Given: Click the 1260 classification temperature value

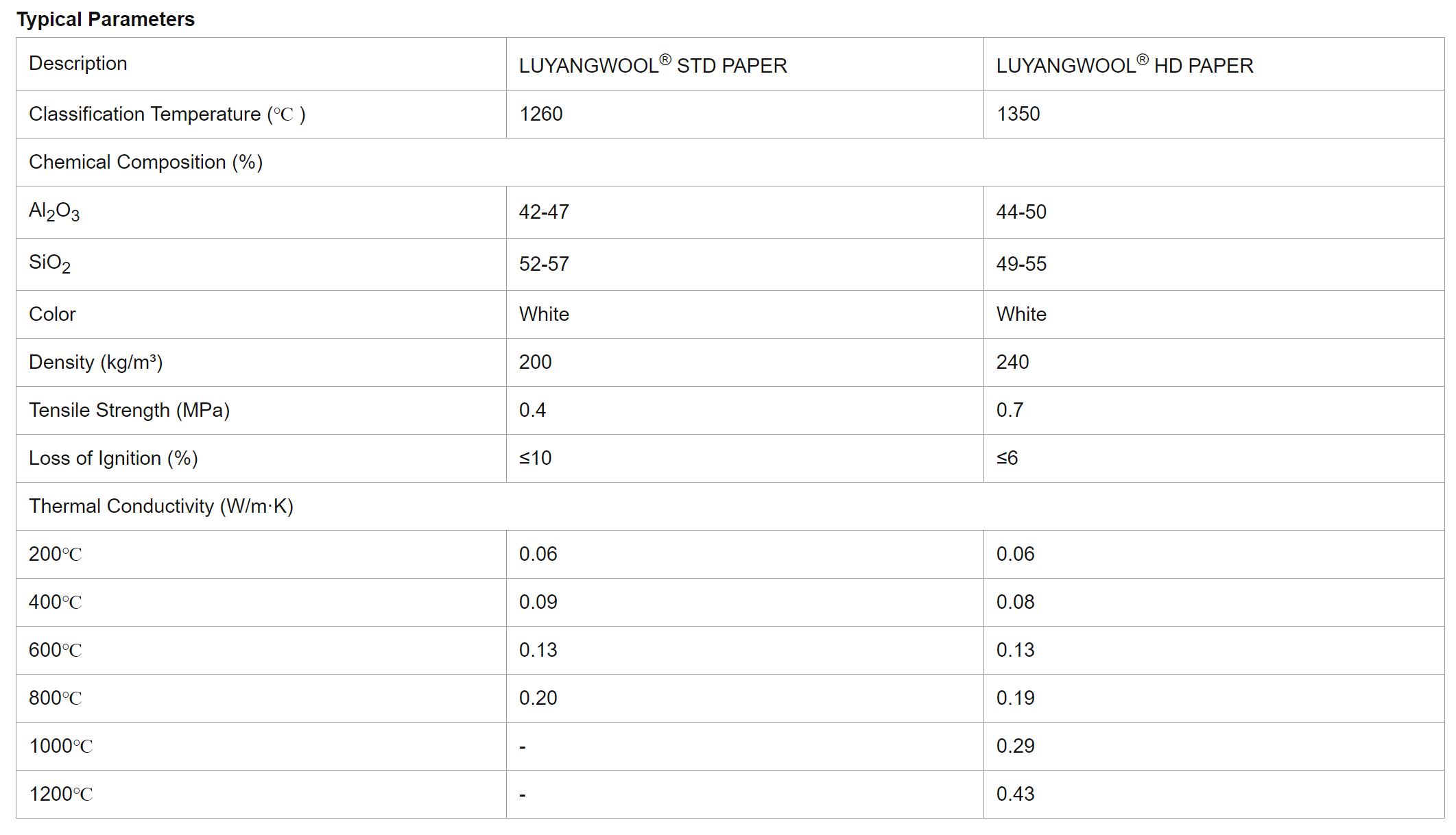Looking at the screenshot, I should pyautogui.click(x=541, y=114).
